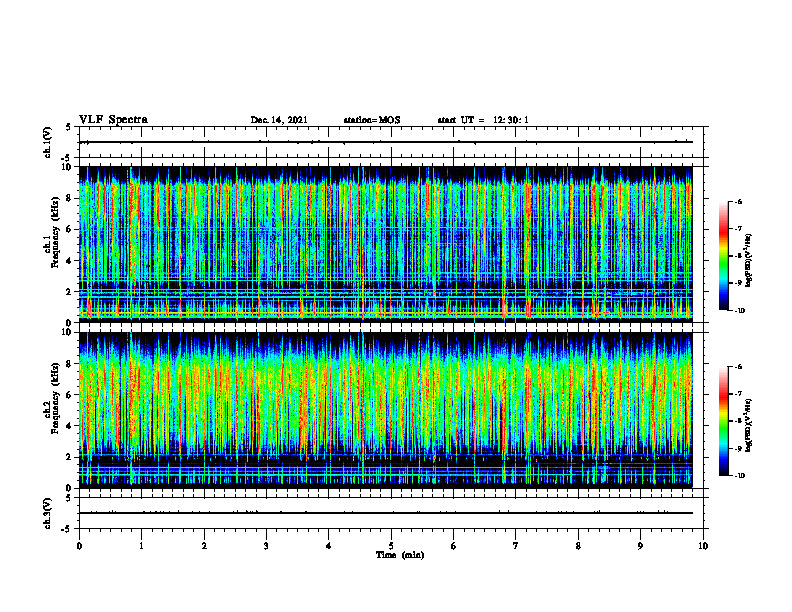Click inside the ch.2 spectrogram panel
The width and height of the screenshot is (792, 612).
tap(386, 410)
